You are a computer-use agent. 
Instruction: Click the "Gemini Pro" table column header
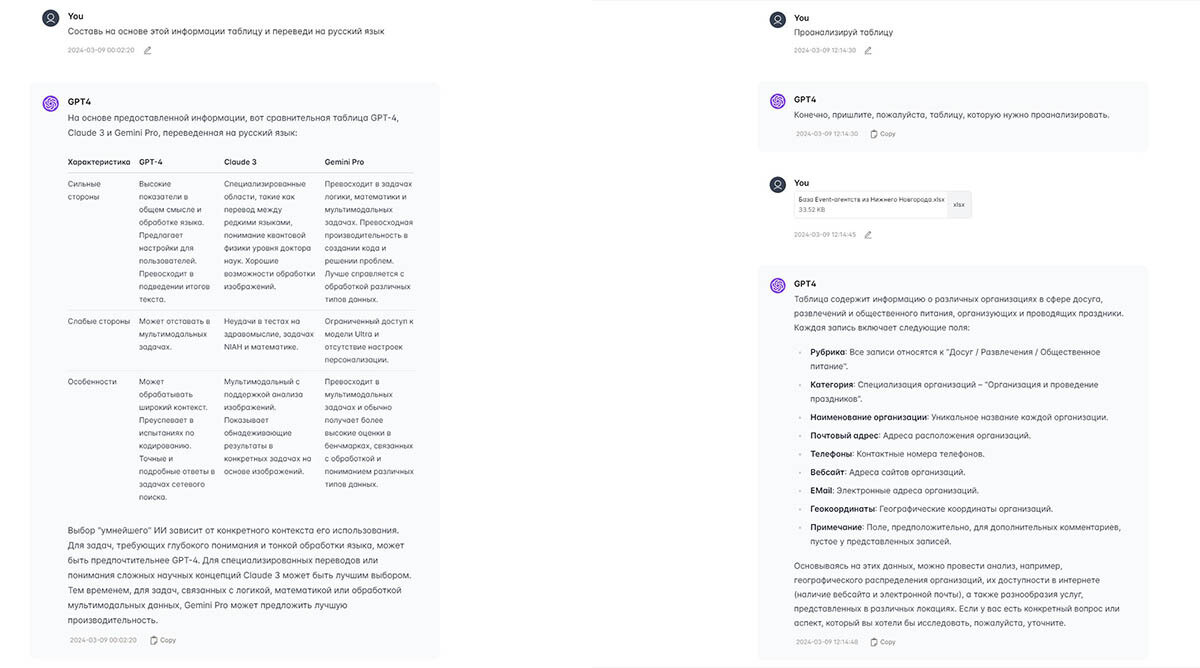click(x=344, y=162)
